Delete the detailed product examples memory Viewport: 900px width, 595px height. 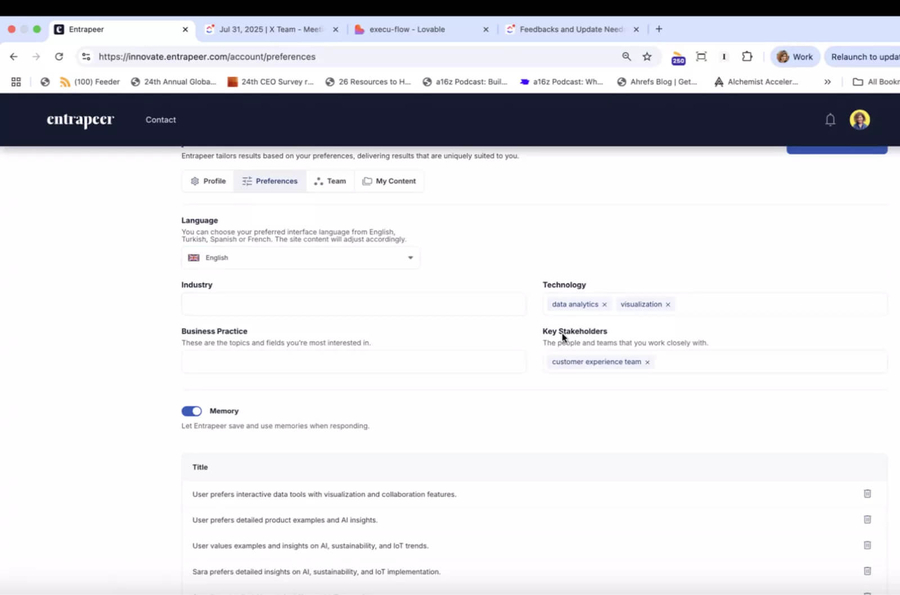(x=867, y=520)
